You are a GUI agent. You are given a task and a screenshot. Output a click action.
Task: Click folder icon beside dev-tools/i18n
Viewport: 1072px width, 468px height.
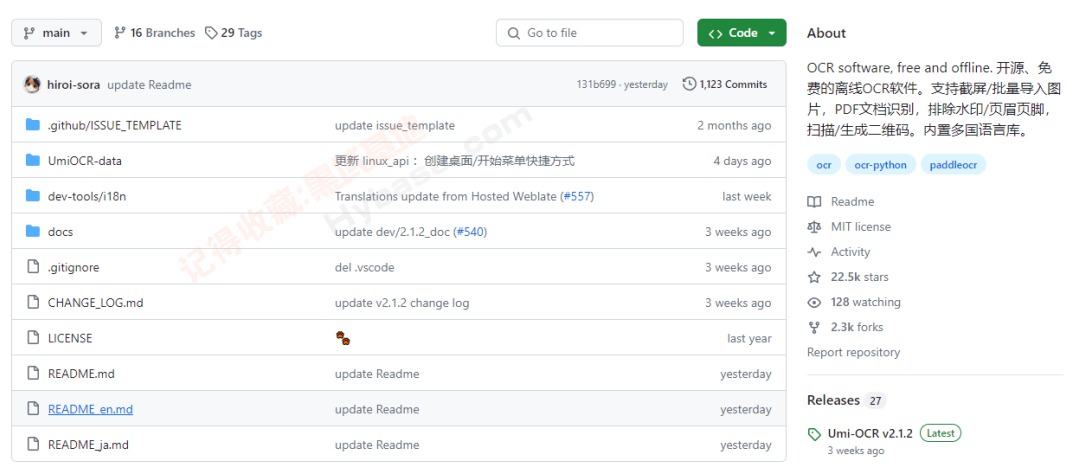(x=33, y=196)
